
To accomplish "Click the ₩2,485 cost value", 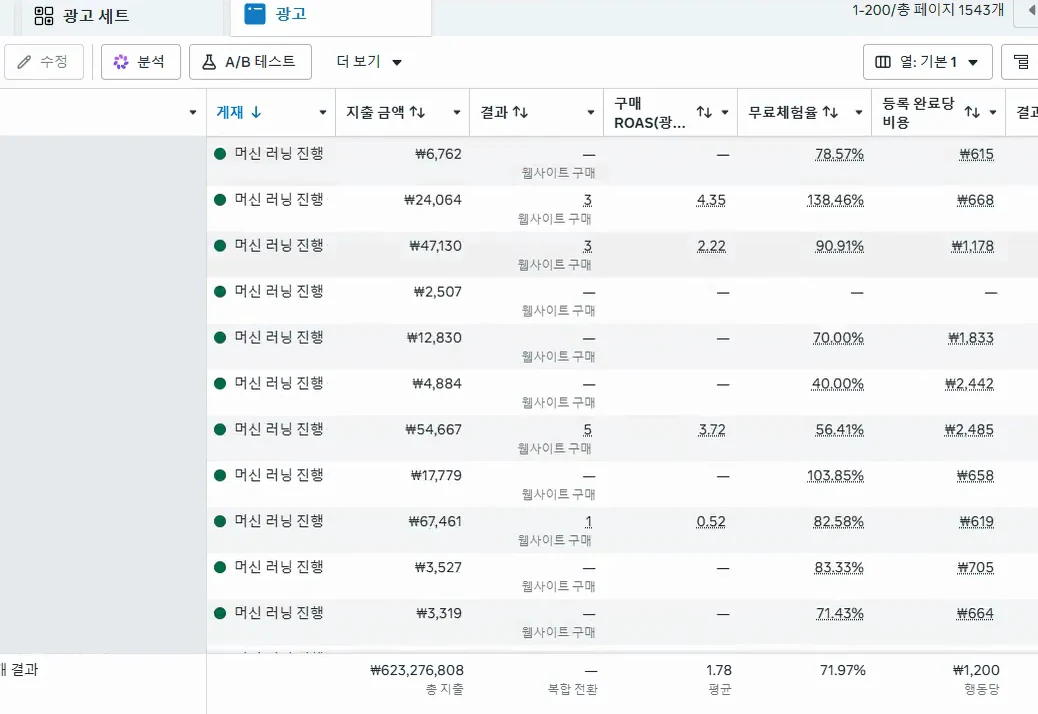I will click(969, 429).
